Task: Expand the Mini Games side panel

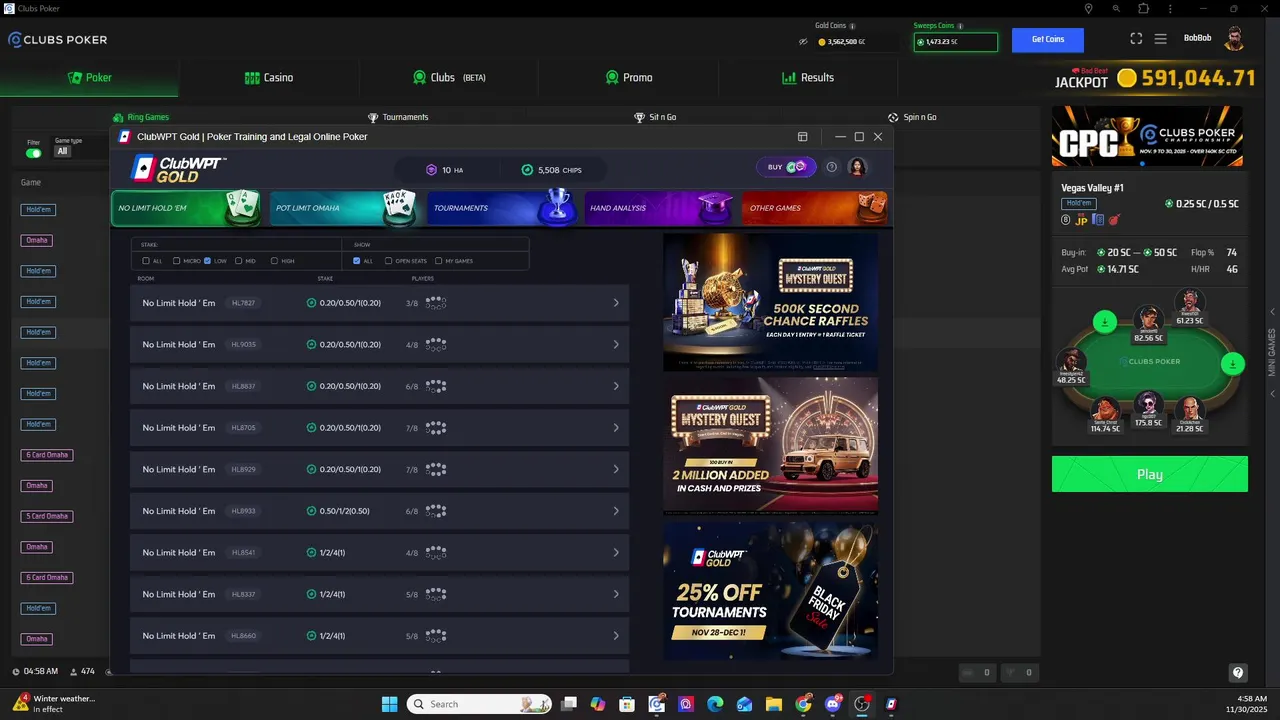Action: (1272, 352)
